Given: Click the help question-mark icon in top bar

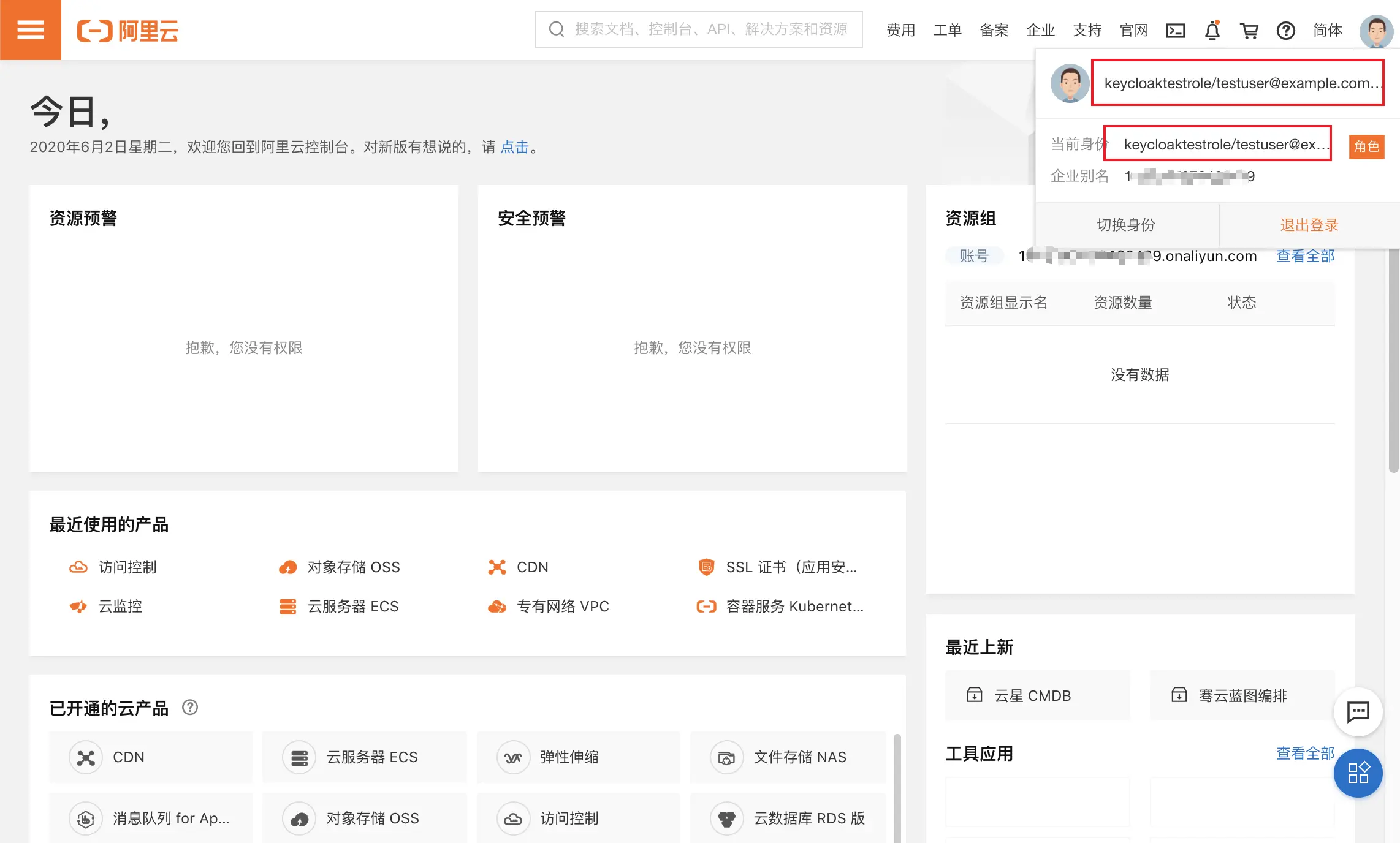Looking at the screenshot, I should click(1286, 30).
